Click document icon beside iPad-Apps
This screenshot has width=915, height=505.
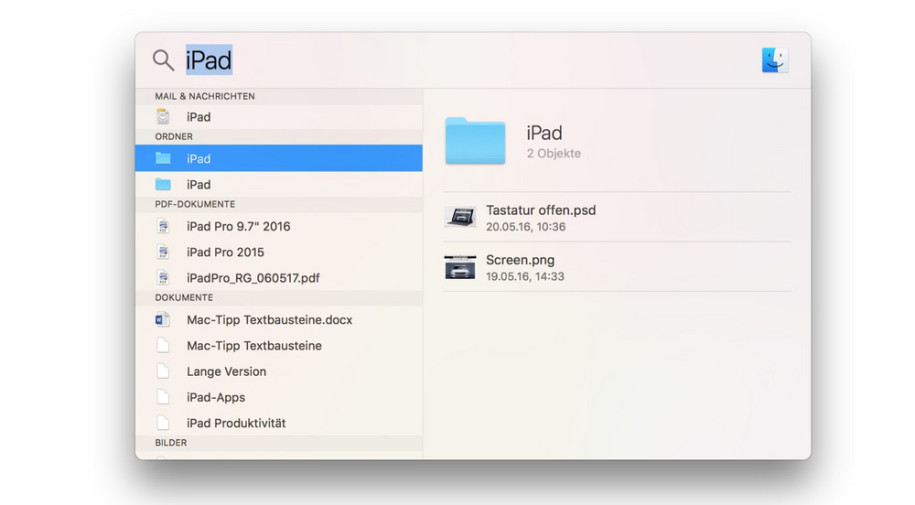(x=163, y=397)
